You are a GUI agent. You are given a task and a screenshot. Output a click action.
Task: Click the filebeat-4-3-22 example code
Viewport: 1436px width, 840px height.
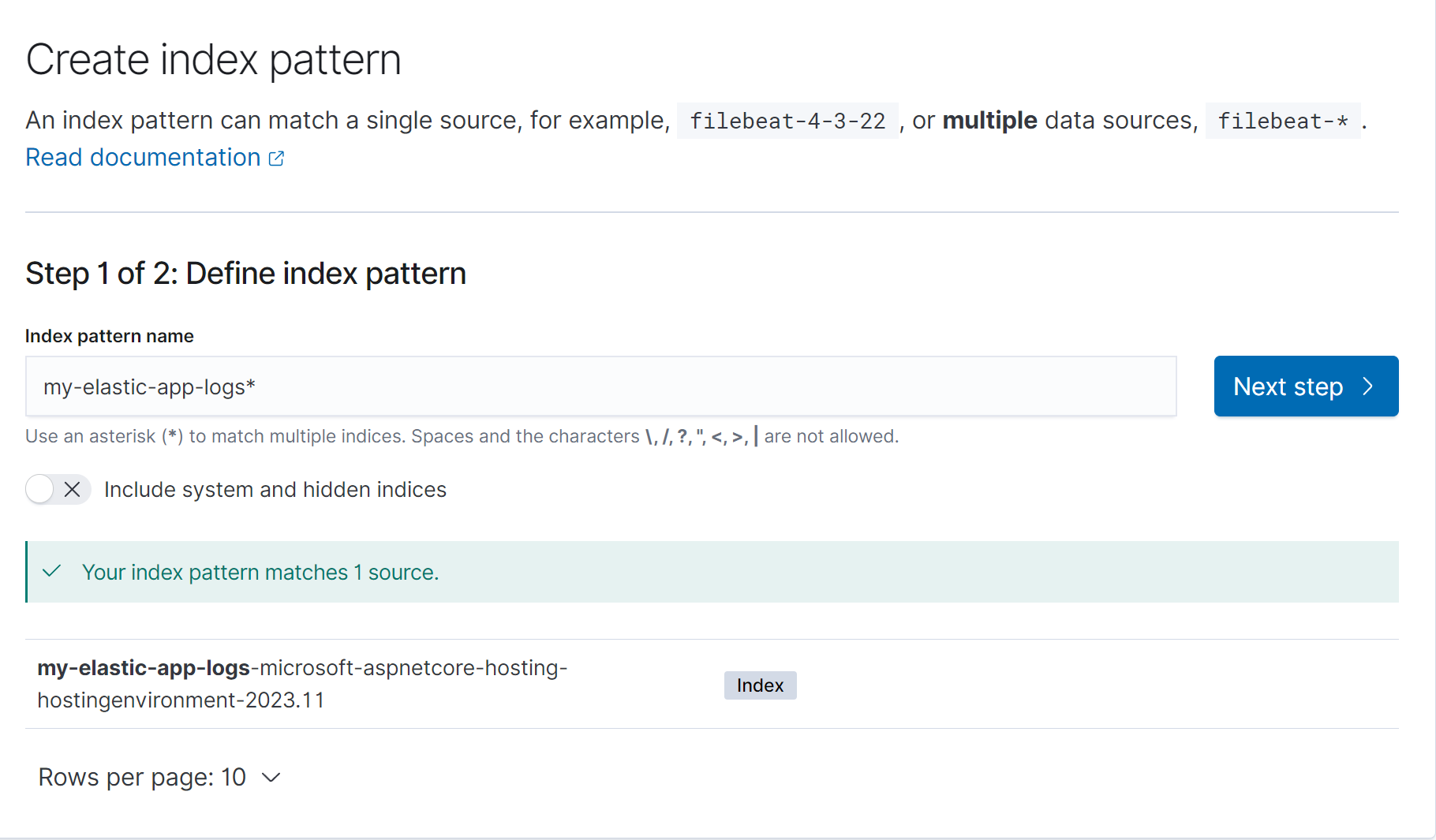[787, 121]
